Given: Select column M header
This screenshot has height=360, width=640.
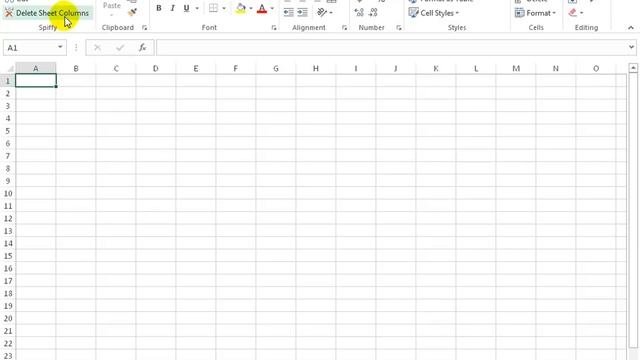Looking at the screenshot, I should point(516,69).
